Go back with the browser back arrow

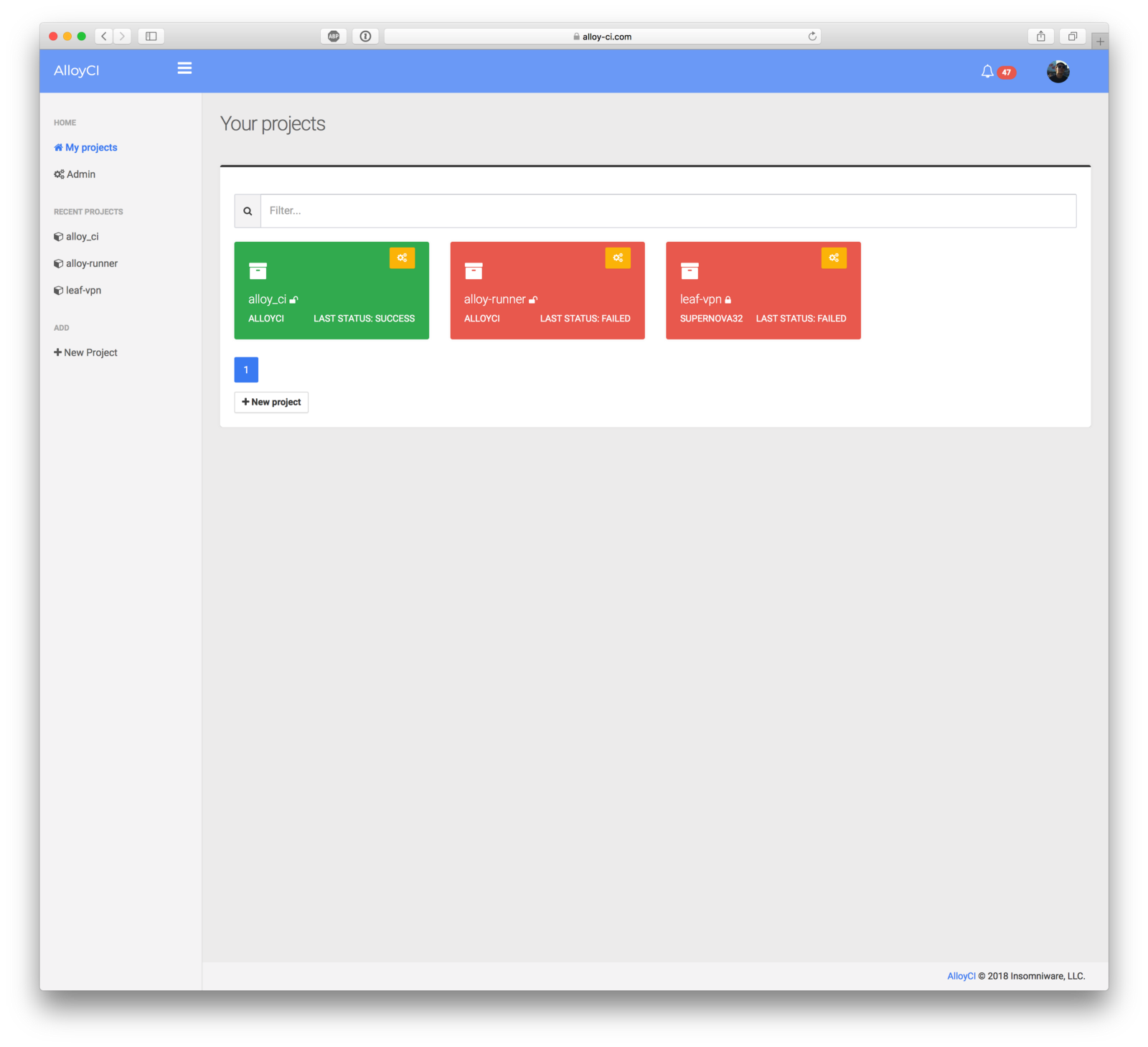(104, 36)
